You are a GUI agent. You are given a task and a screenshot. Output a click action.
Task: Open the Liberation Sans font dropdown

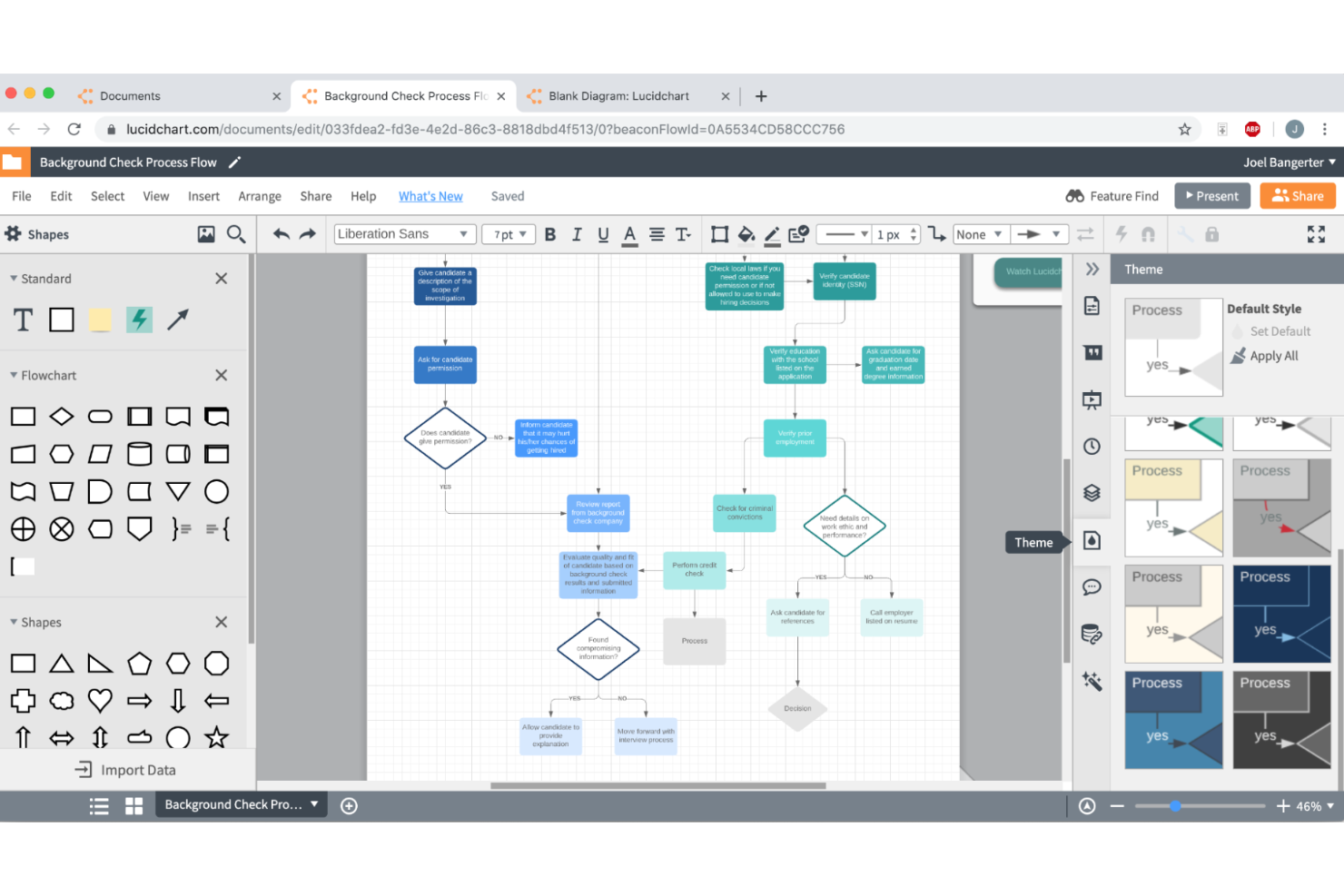tap(404, 233)
